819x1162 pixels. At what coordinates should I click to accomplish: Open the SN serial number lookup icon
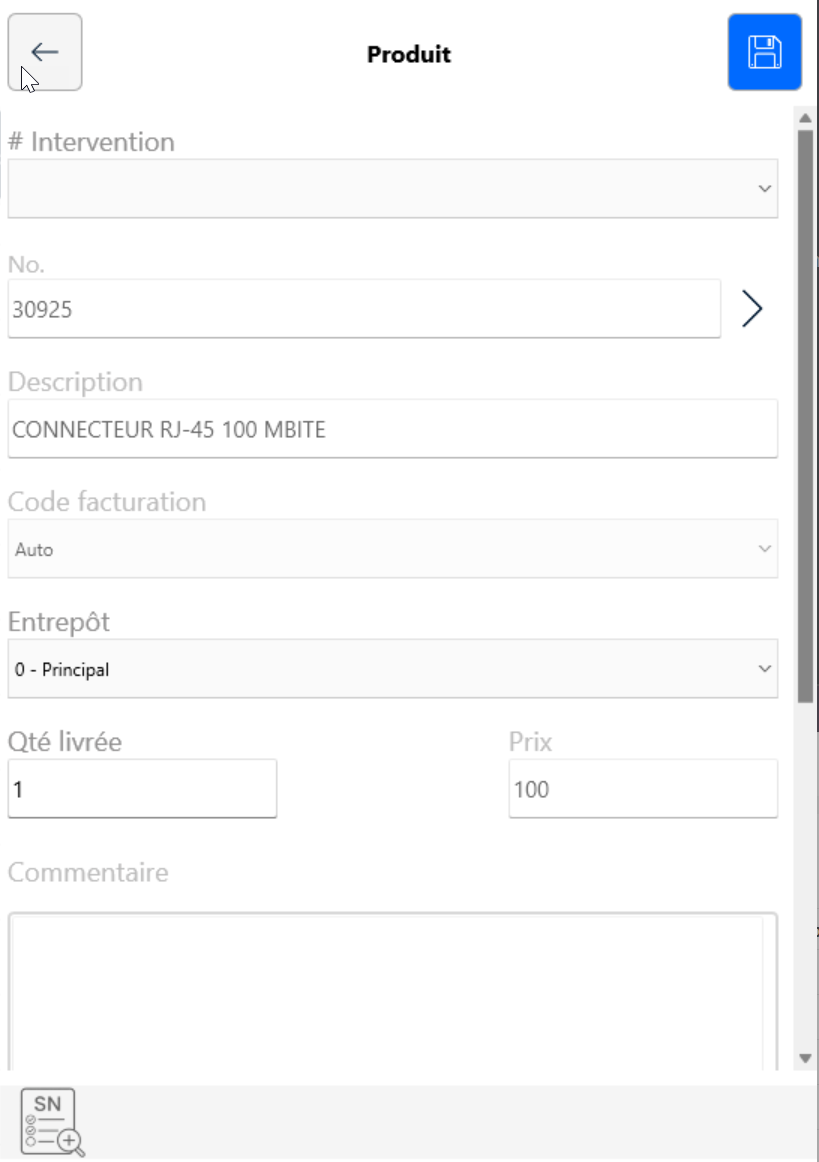[x=52, y=1122]
